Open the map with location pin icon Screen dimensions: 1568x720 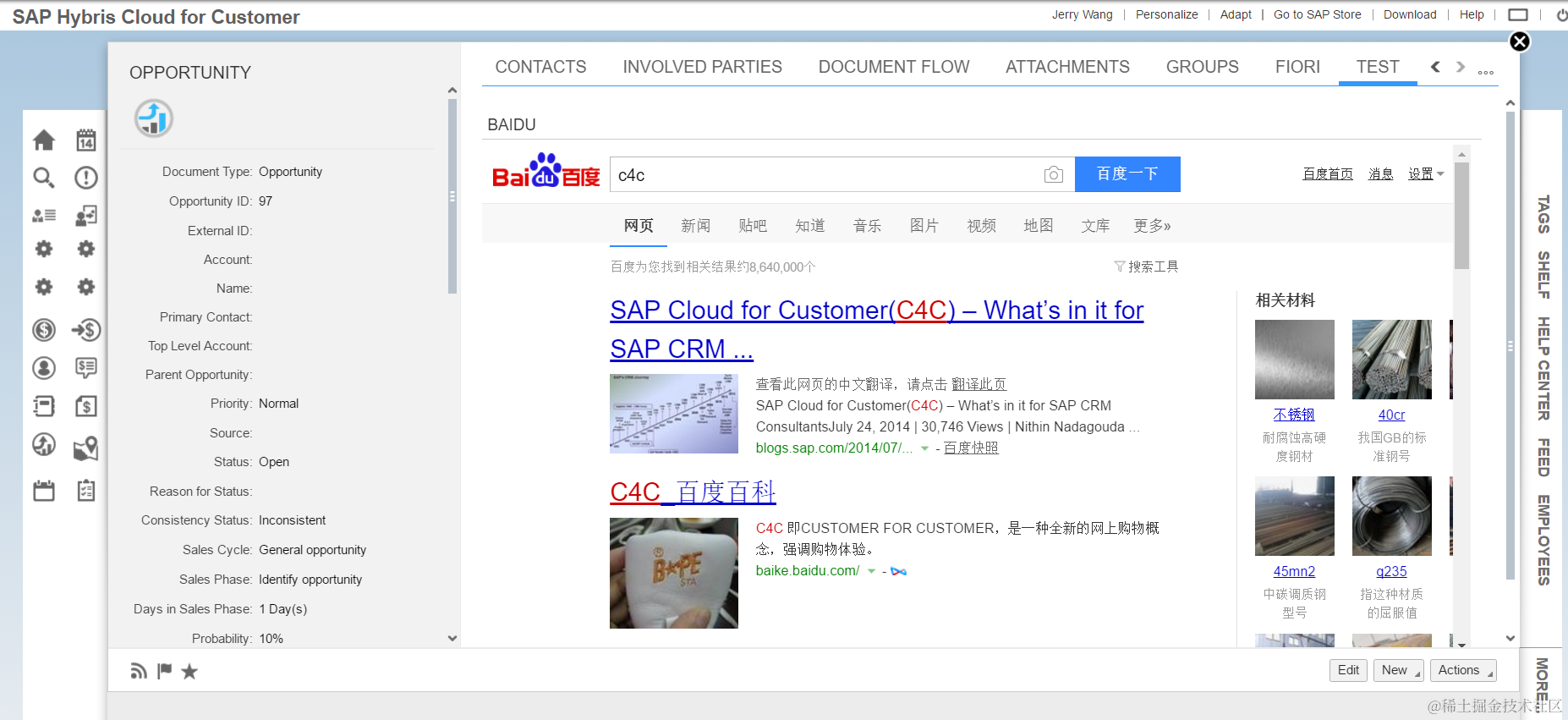pos(86,448)
